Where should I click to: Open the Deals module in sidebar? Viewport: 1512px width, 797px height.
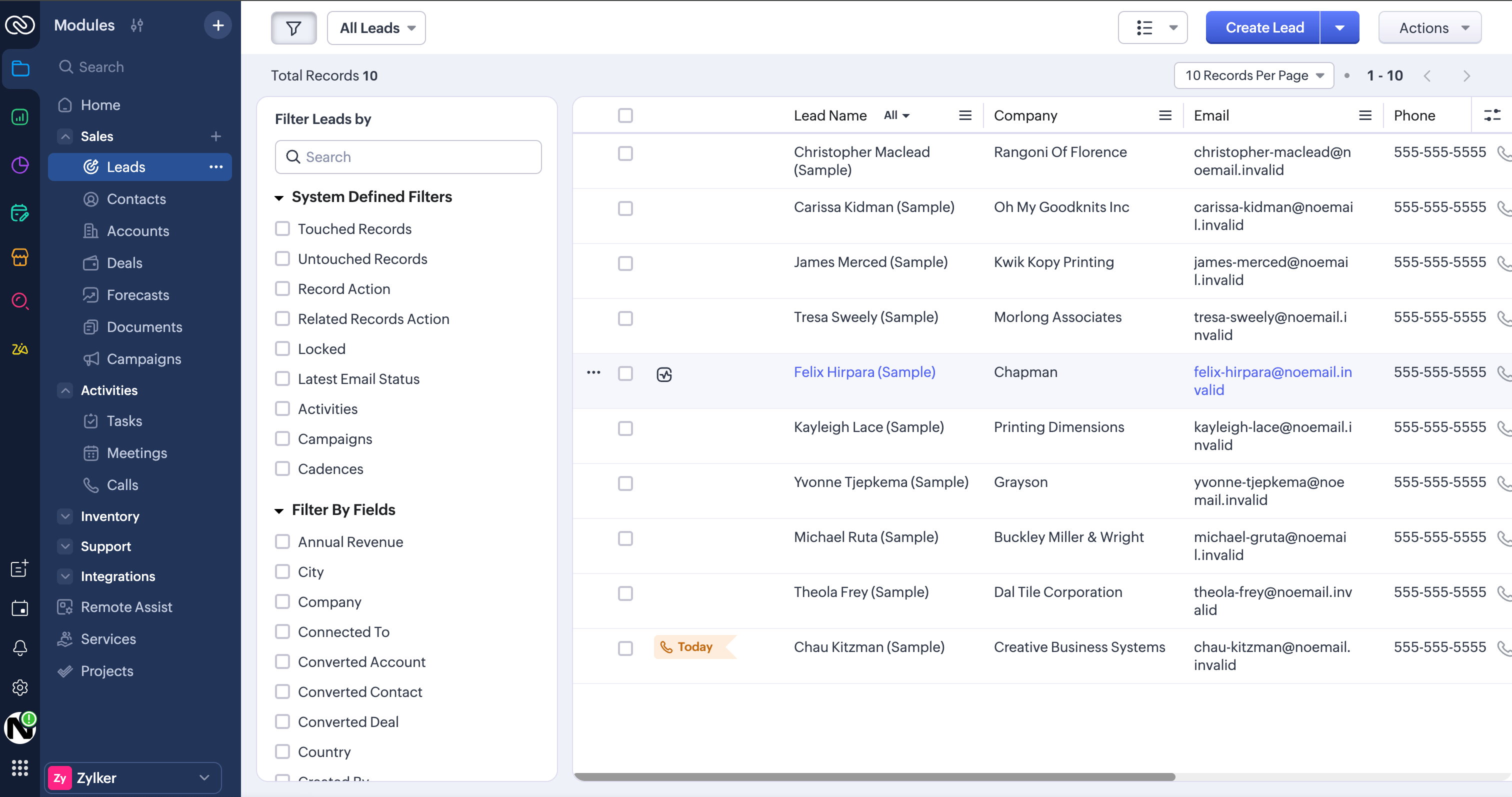tap(124, 263)
